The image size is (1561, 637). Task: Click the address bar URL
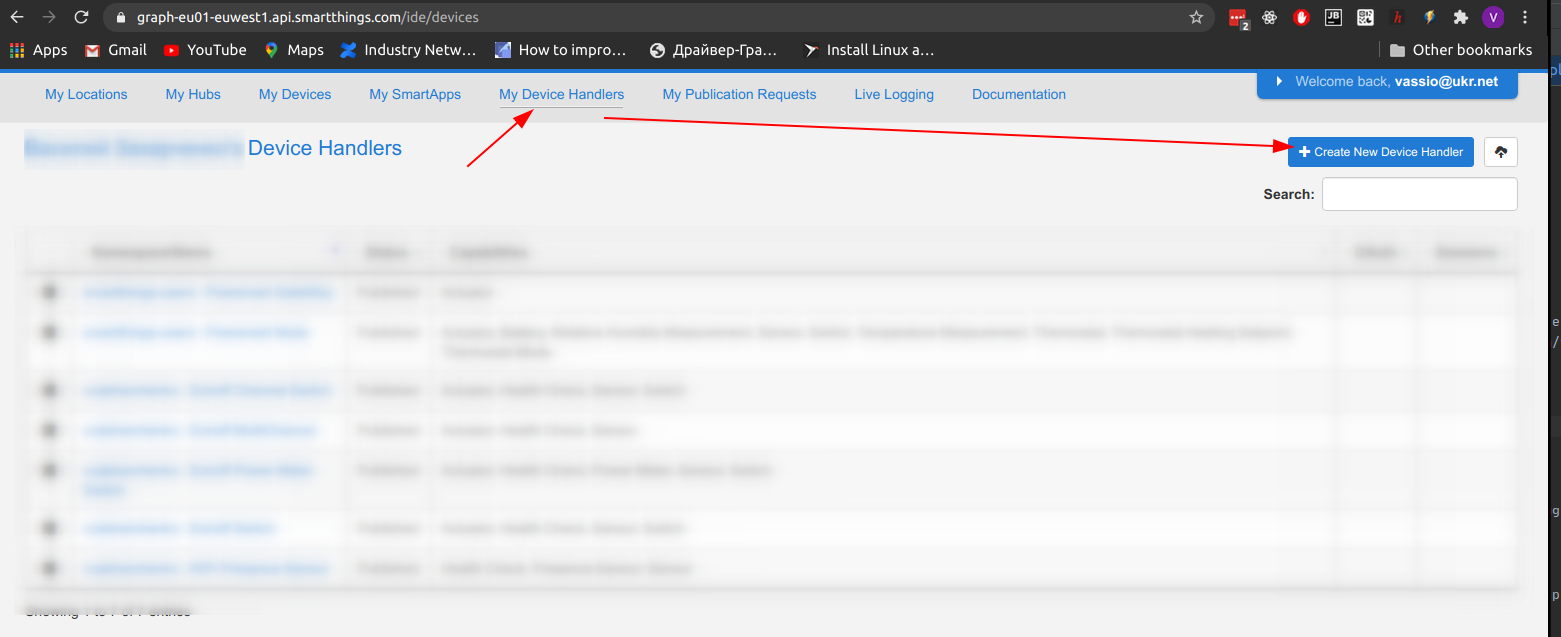click(308, 17)
